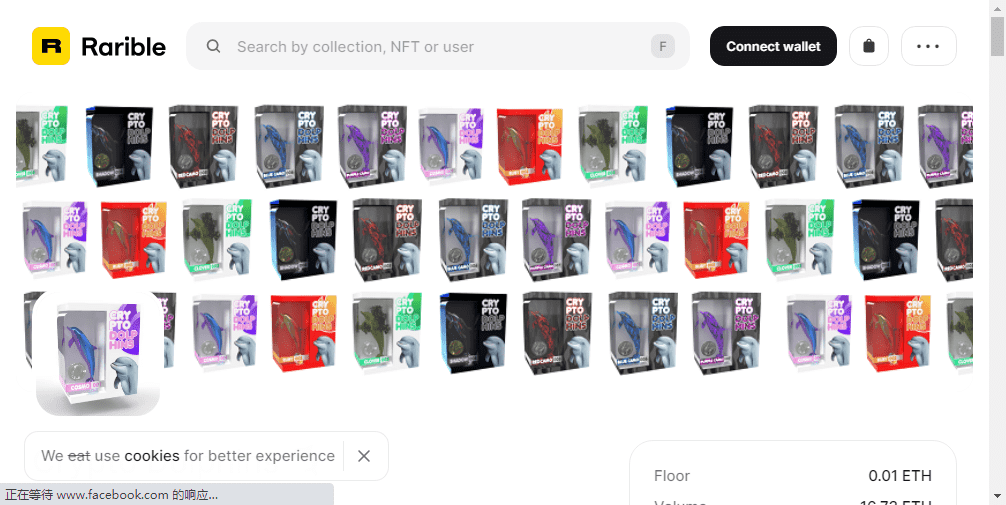
Task: Click the scrollbar down arrow
Action: pos(997,495)
